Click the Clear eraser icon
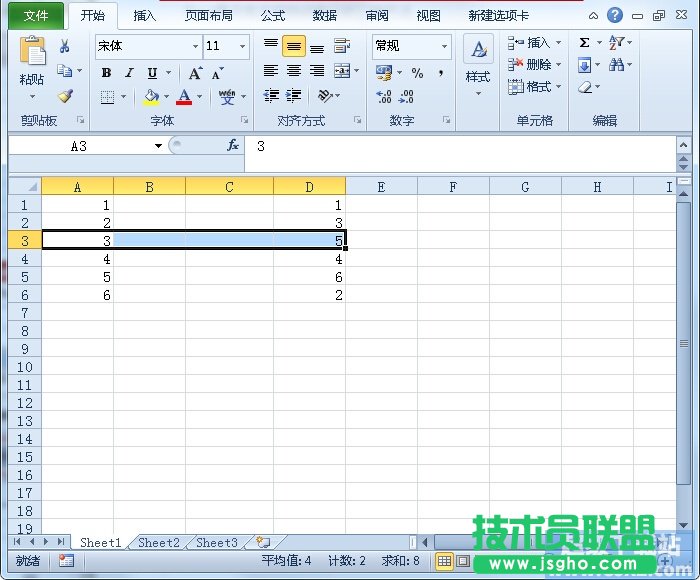 (x=585, y=87)
